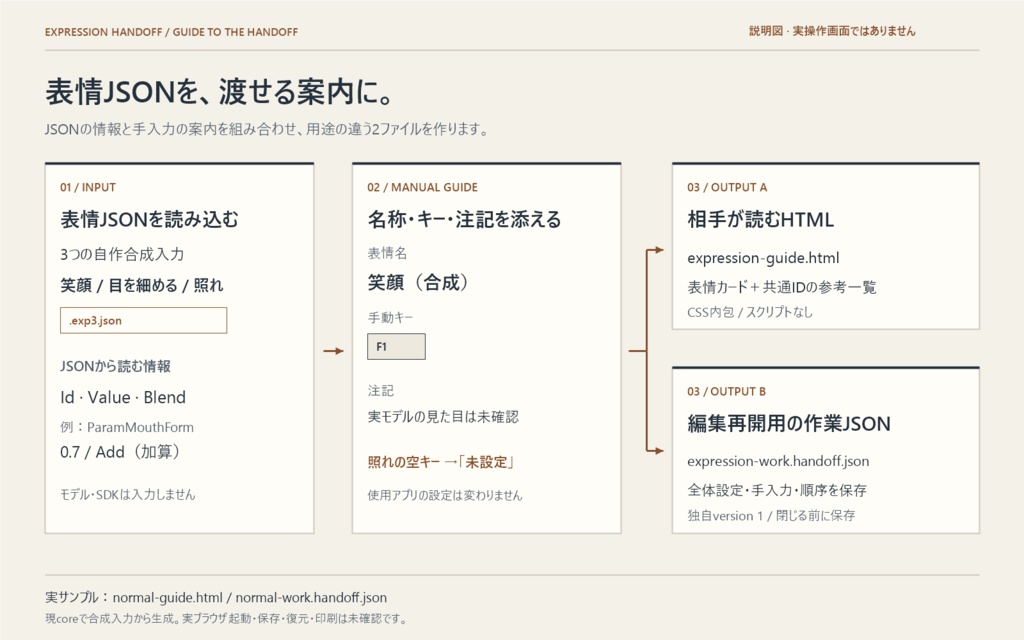Click the 現coreで合成入力から生成。 footer note
1024x640 pixels.
112,618
